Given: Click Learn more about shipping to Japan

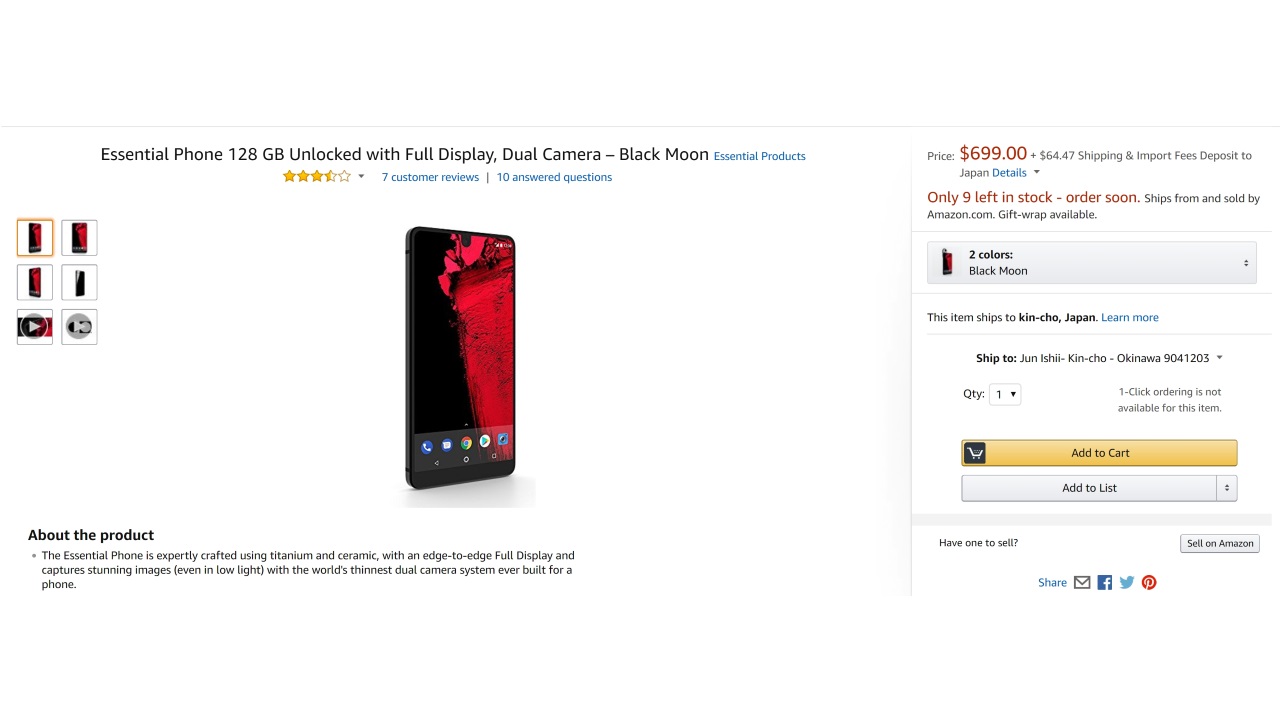Looking at the screenshot, I should pos(1129,318).
